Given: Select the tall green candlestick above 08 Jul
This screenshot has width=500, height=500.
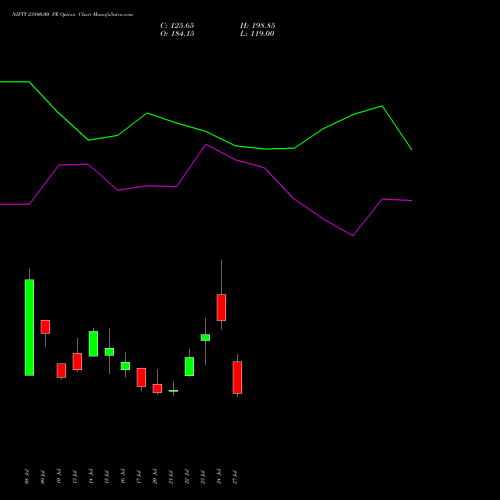Looking at the screenshot, I should (29, 327).
